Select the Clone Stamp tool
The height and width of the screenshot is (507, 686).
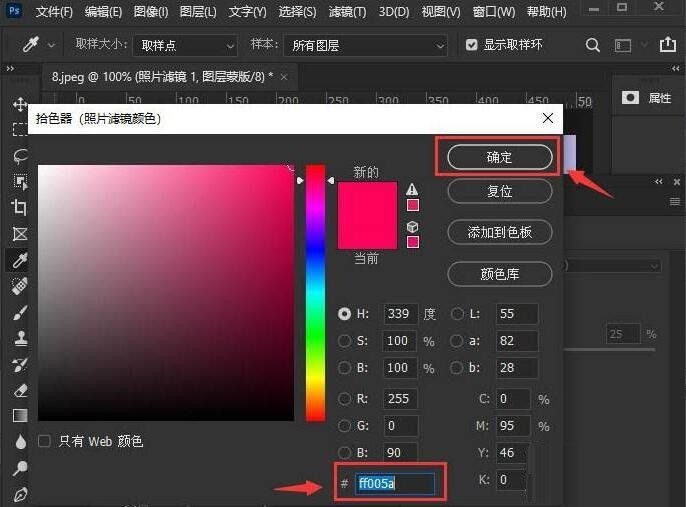(20, 338)
